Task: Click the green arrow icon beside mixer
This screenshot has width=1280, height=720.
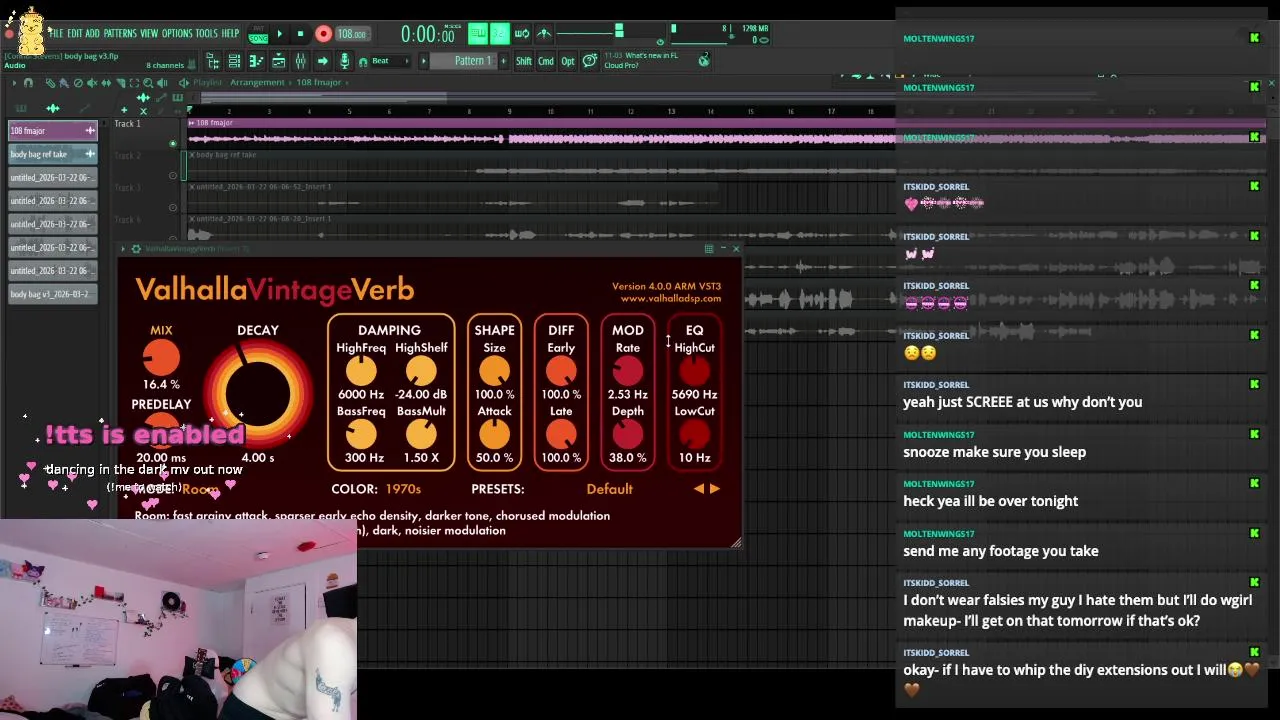Action: [322, 61]
